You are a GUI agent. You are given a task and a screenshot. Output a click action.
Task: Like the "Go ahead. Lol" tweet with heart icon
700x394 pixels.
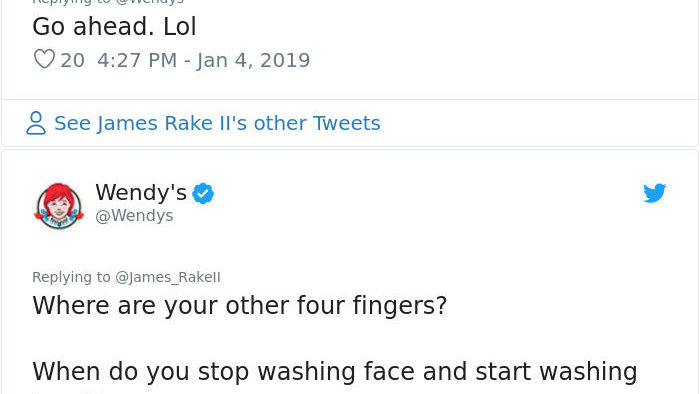click(44, 59)
